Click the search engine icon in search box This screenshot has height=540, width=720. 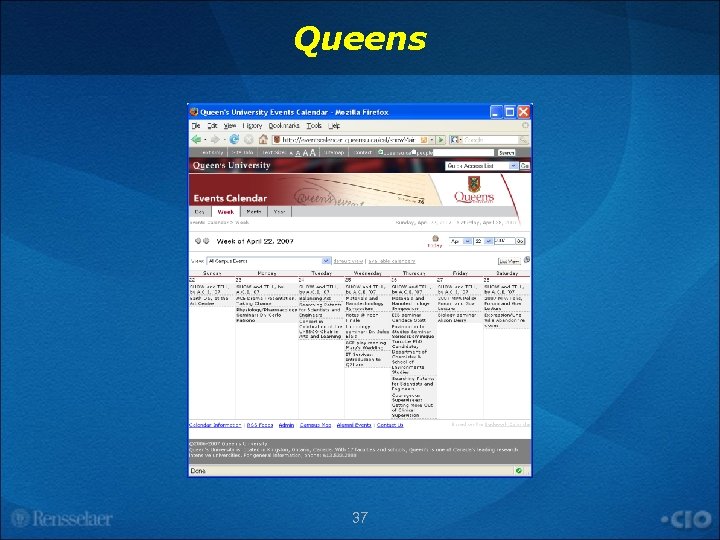click(454, 140)
